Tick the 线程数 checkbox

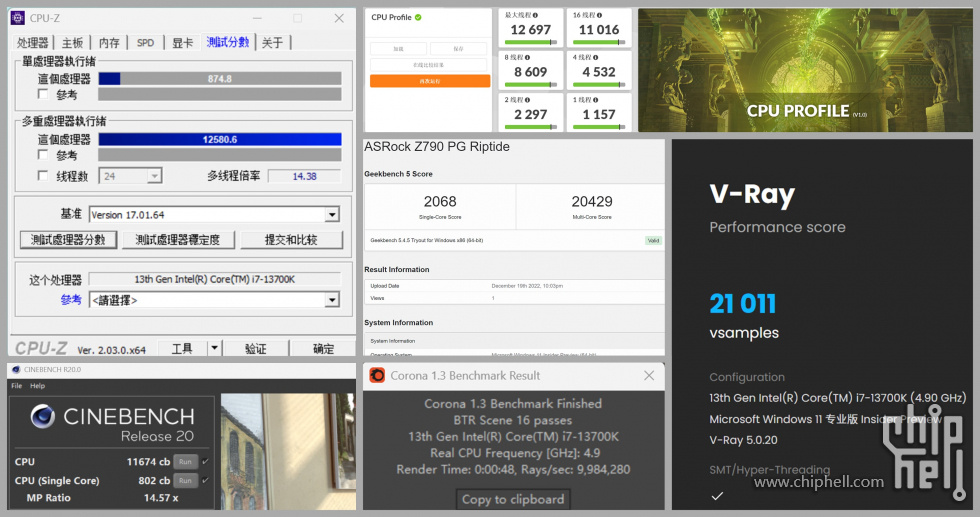(x=42, y=176)
